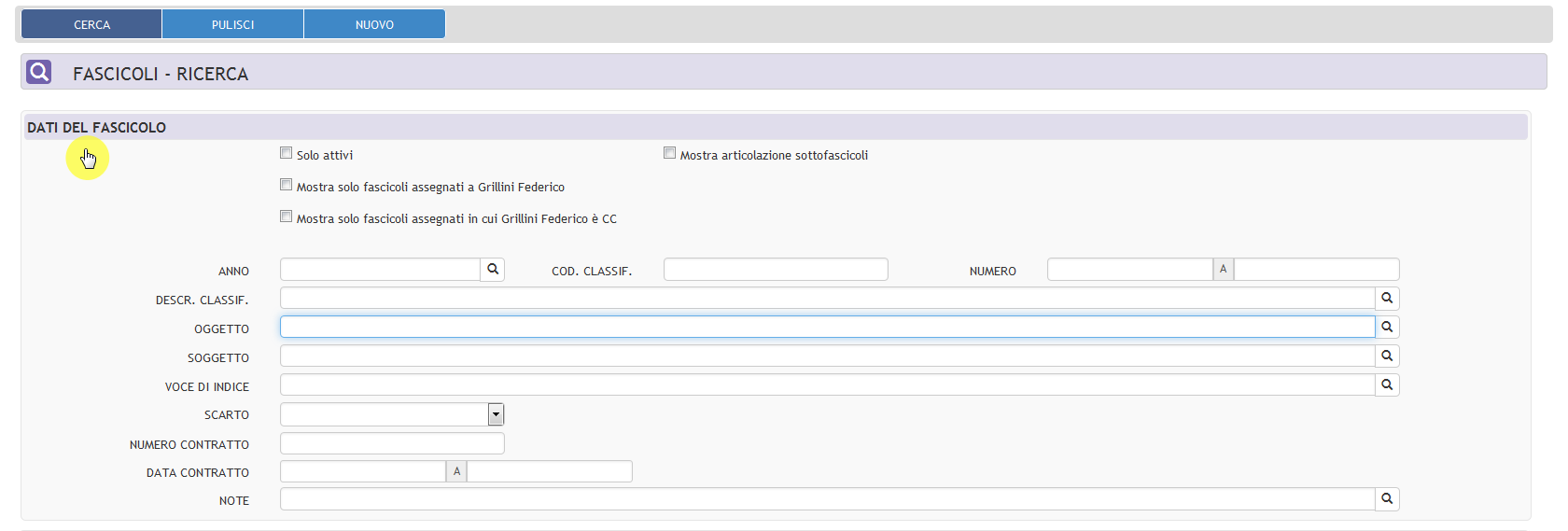Screen dimensions: 1568x531
Task: Toggle Mostra solo fascicoli assegnati a Grillini Federico
Action: pos(287,185)
